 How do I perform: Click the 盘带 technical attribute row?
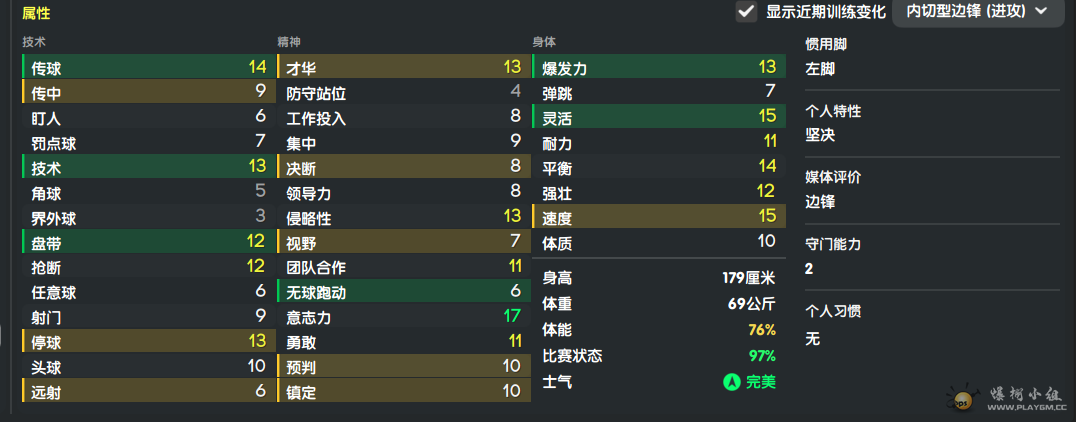pyautogui.click(x=149, y=242)
